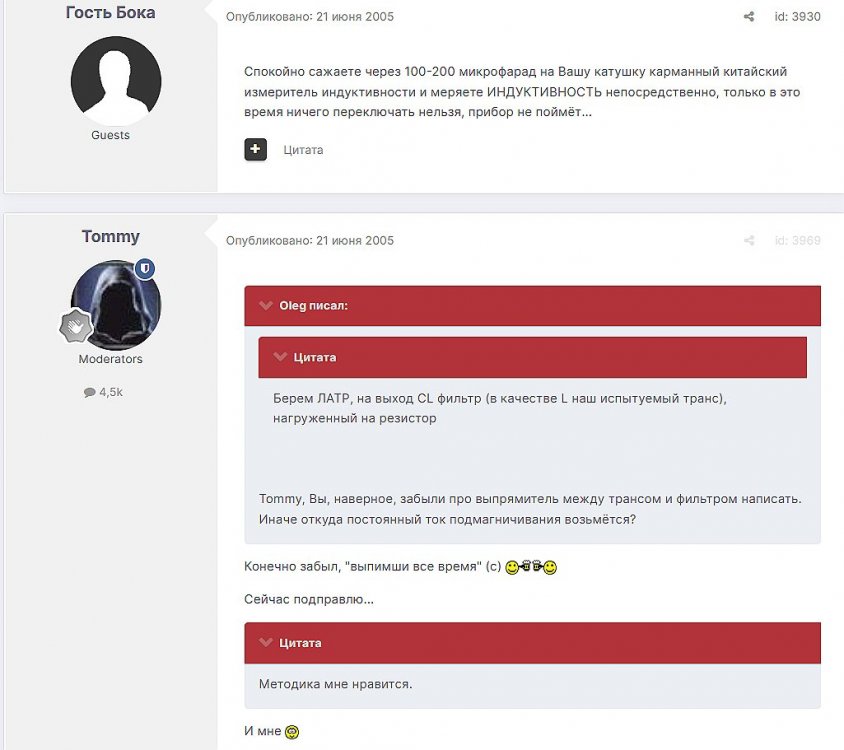
Task: Collapse the lower 'Цитата' quote block
Action: [x=266, y=642]
